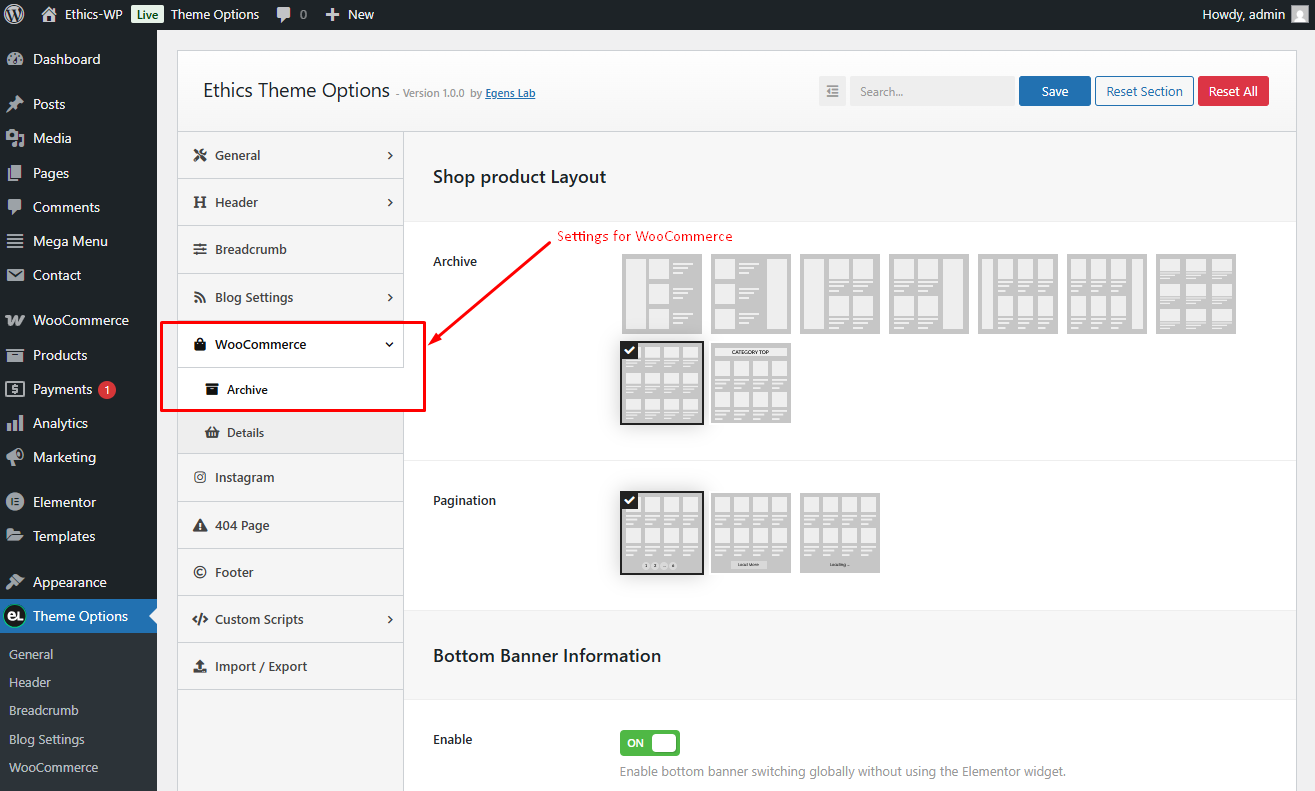Viewport: 1315px width, 791px height.
Task: Open the Elementor icon in sidebar
Action: point(15,502)
